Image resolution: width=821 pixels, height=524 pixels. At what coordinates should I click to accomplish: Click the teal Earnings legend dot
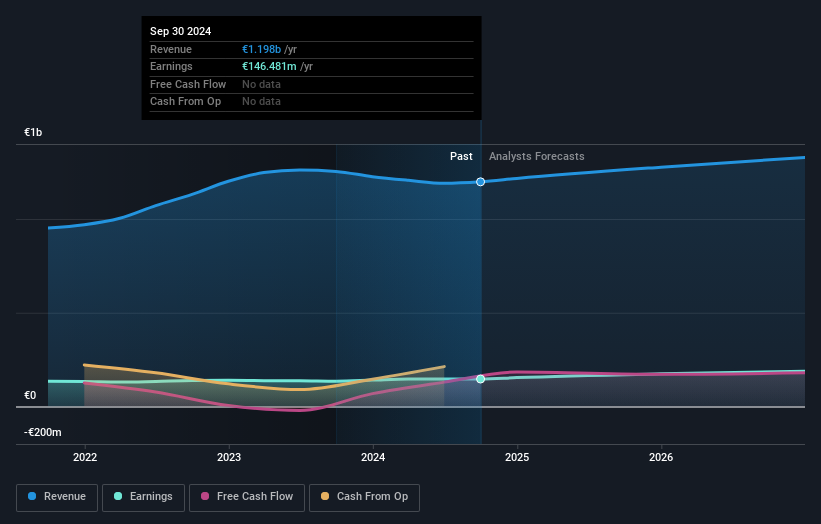118,496
